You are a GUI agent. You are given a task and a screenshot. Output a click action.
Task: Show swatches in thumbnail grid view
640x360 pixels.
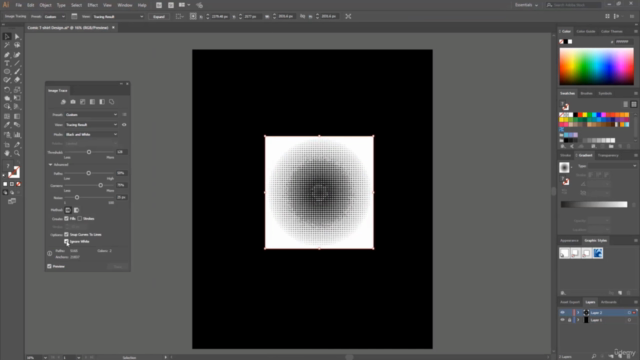point(634,104)
